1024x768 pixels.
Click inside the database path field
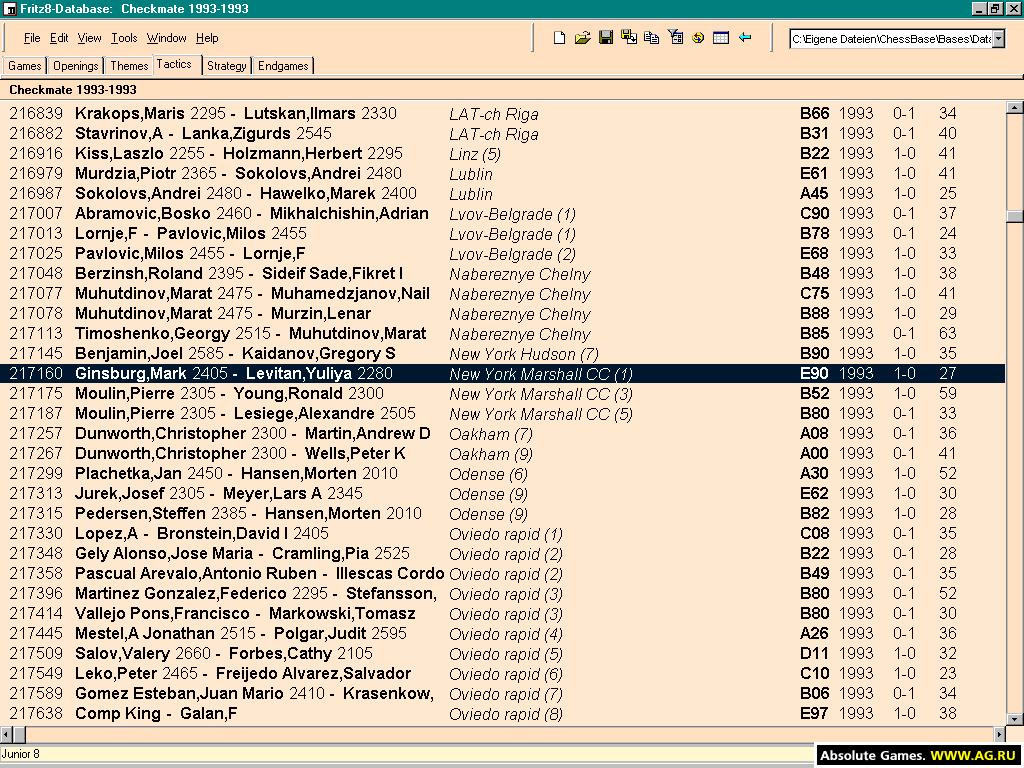(891, 39)
